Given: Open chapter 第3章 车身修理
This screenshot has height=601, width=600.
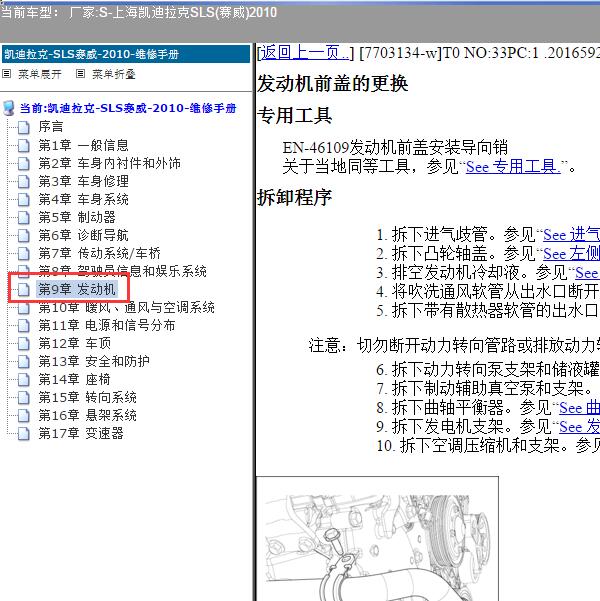Looking at the screenshot, I should pos(83,181).
